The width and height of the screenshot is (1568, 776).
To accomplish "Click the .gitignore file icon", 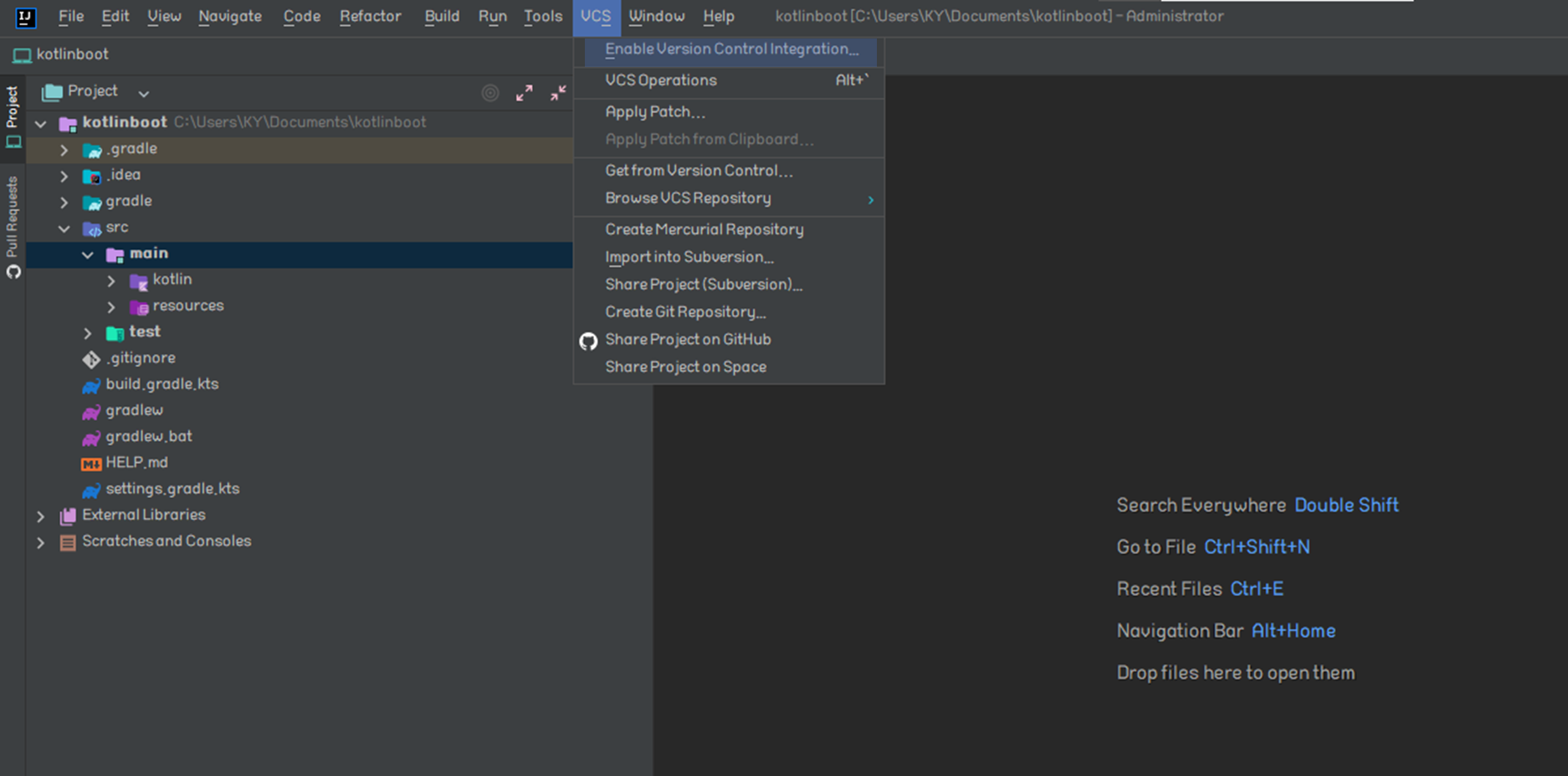I will [x=91, y=359].
